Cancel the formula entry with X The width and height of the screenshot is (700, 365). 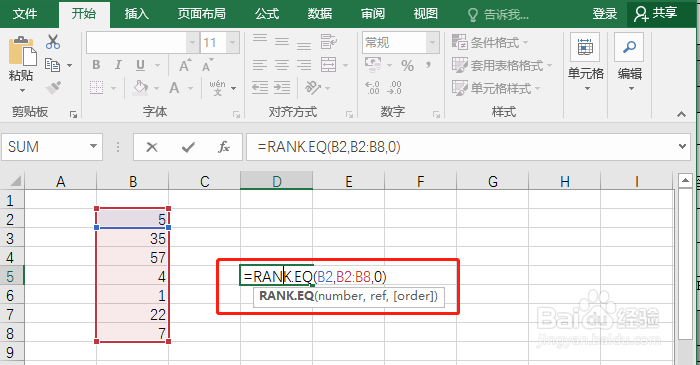pyautogui.click(x=152, y=147)
